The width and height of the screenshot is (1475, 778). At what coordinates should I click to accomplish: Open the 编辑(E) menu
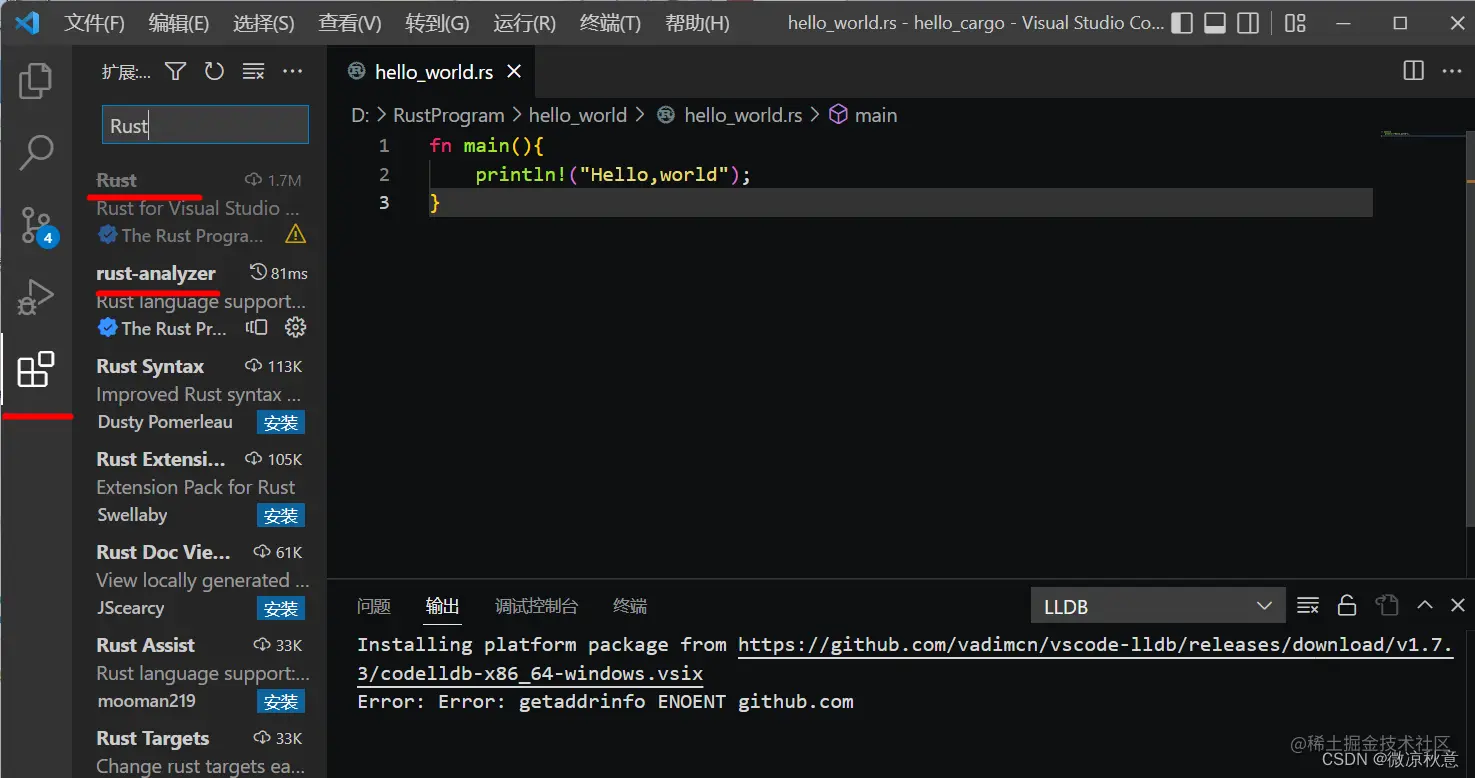click(179, 23)
